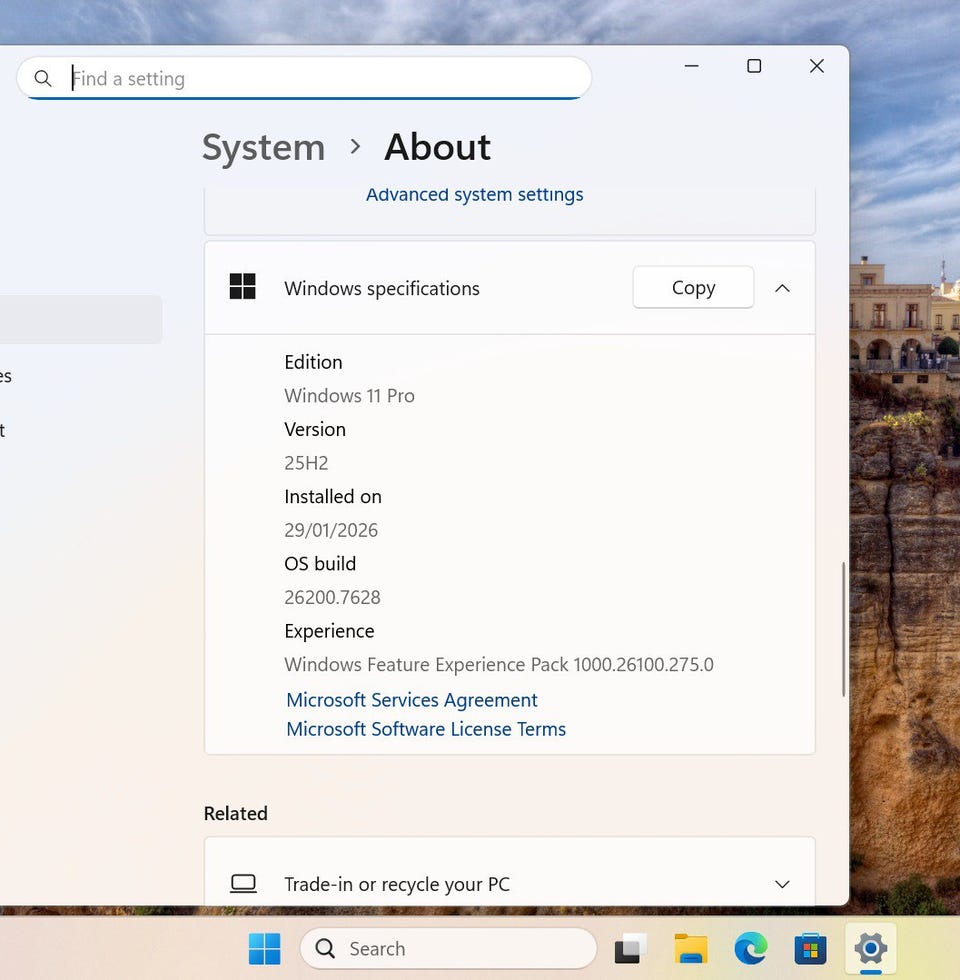Click the Settings page vertical scrollbar
The height and width of the screenshot is (980, 960).
844,630
